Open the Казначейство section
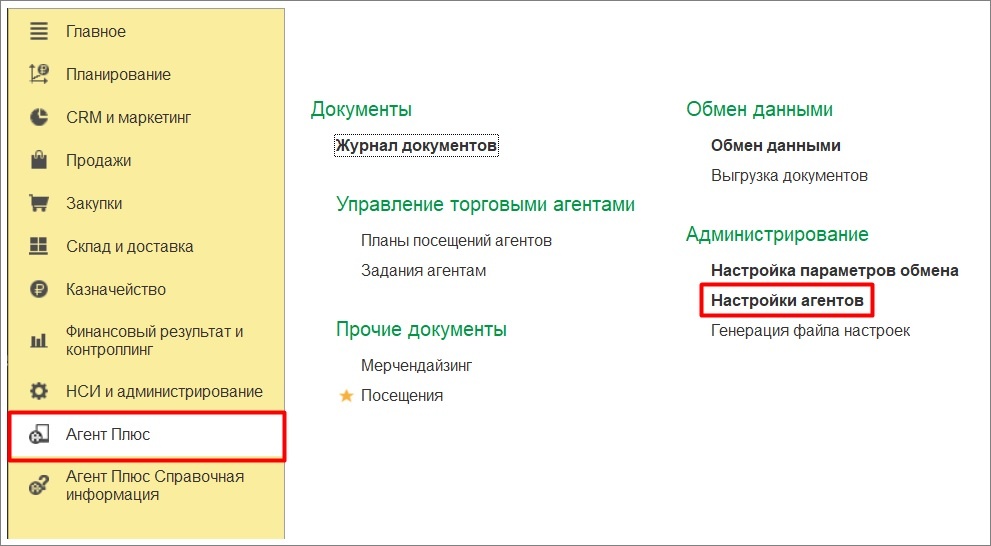The image size is (991, 546). point(116,289)
